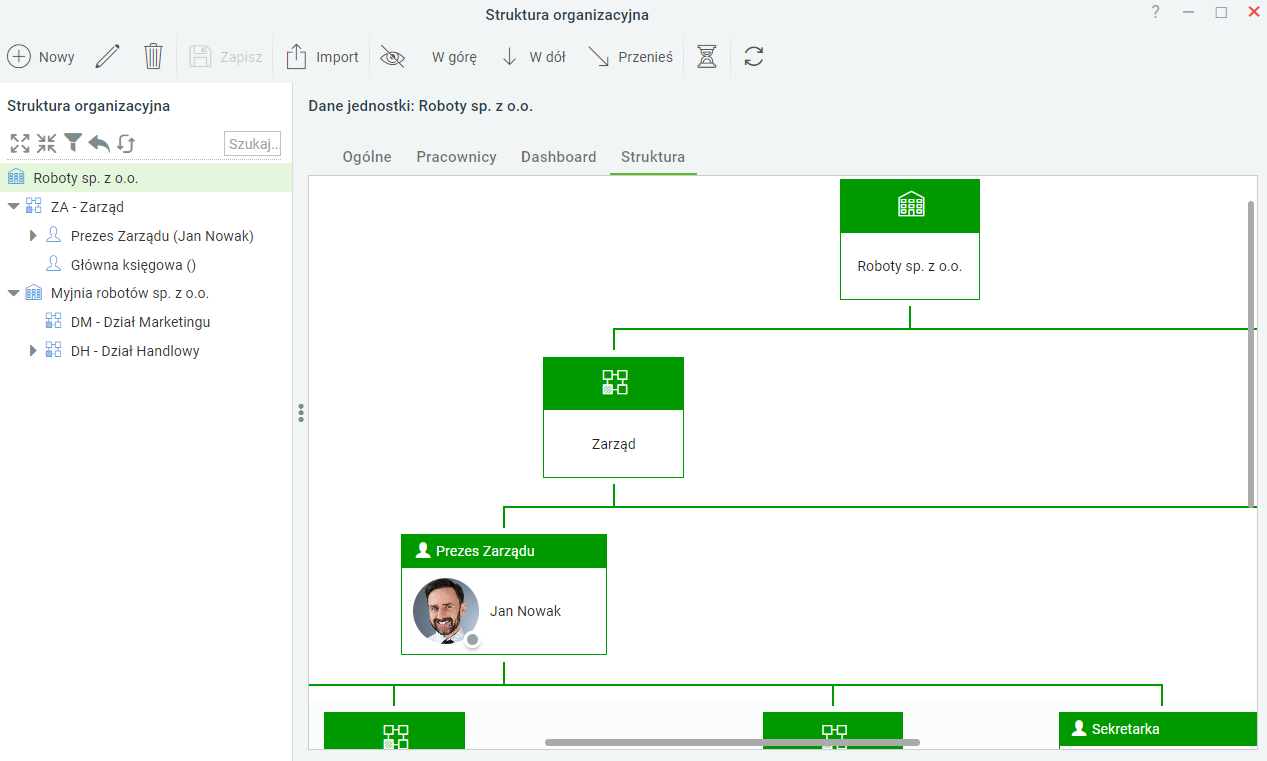Screen dimensions: 1267x761
Task: Select Prezes Zarządu (Jan Nowak) row
Action: (x=162, y=236)
